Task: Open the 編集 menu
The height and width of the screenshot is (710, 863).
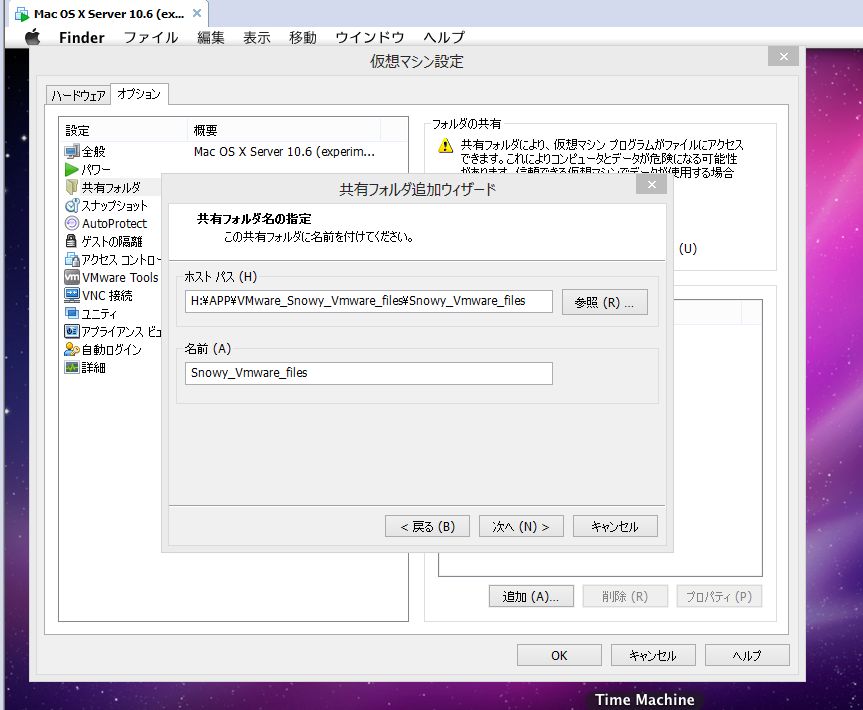Action: pyautogui.click(x=211, y=37)
